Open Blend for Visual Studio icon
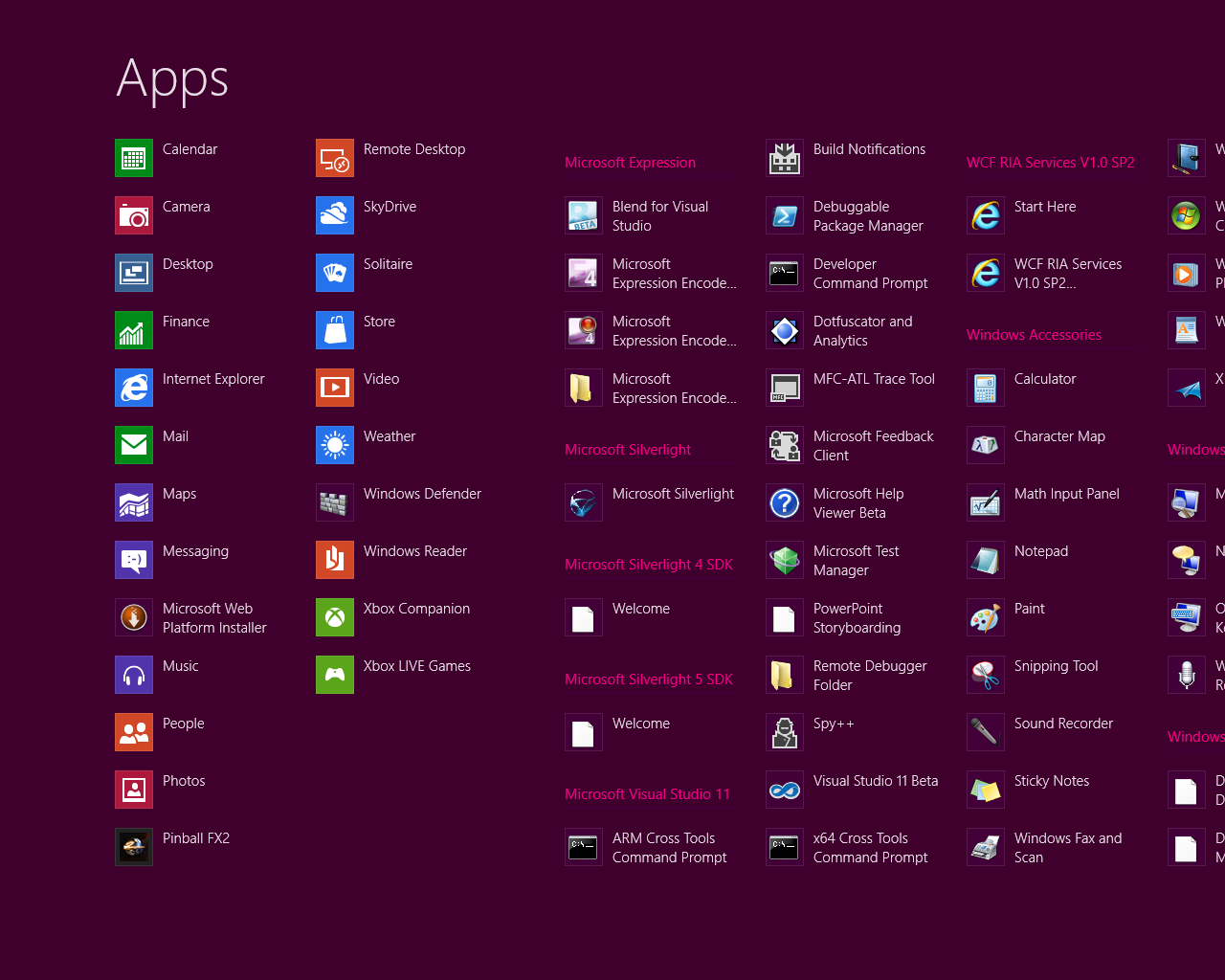Viewport: 1225px width, 980px height. point(584,215)
